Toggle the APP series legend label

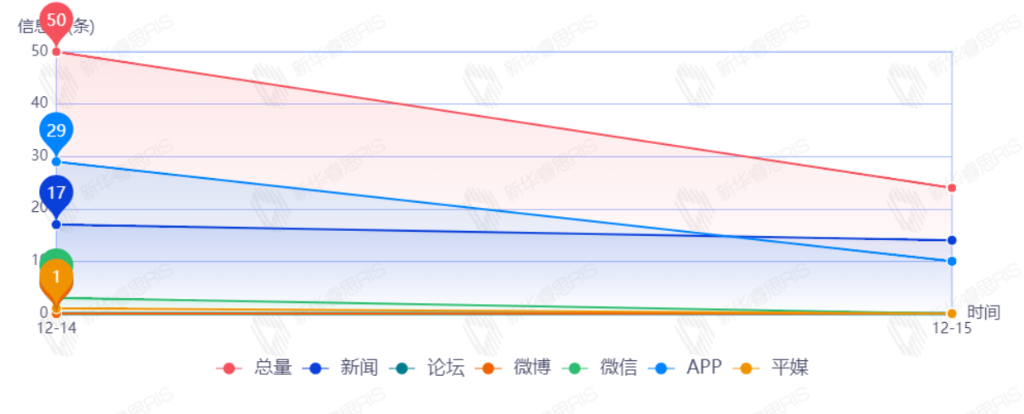(704, 368)
